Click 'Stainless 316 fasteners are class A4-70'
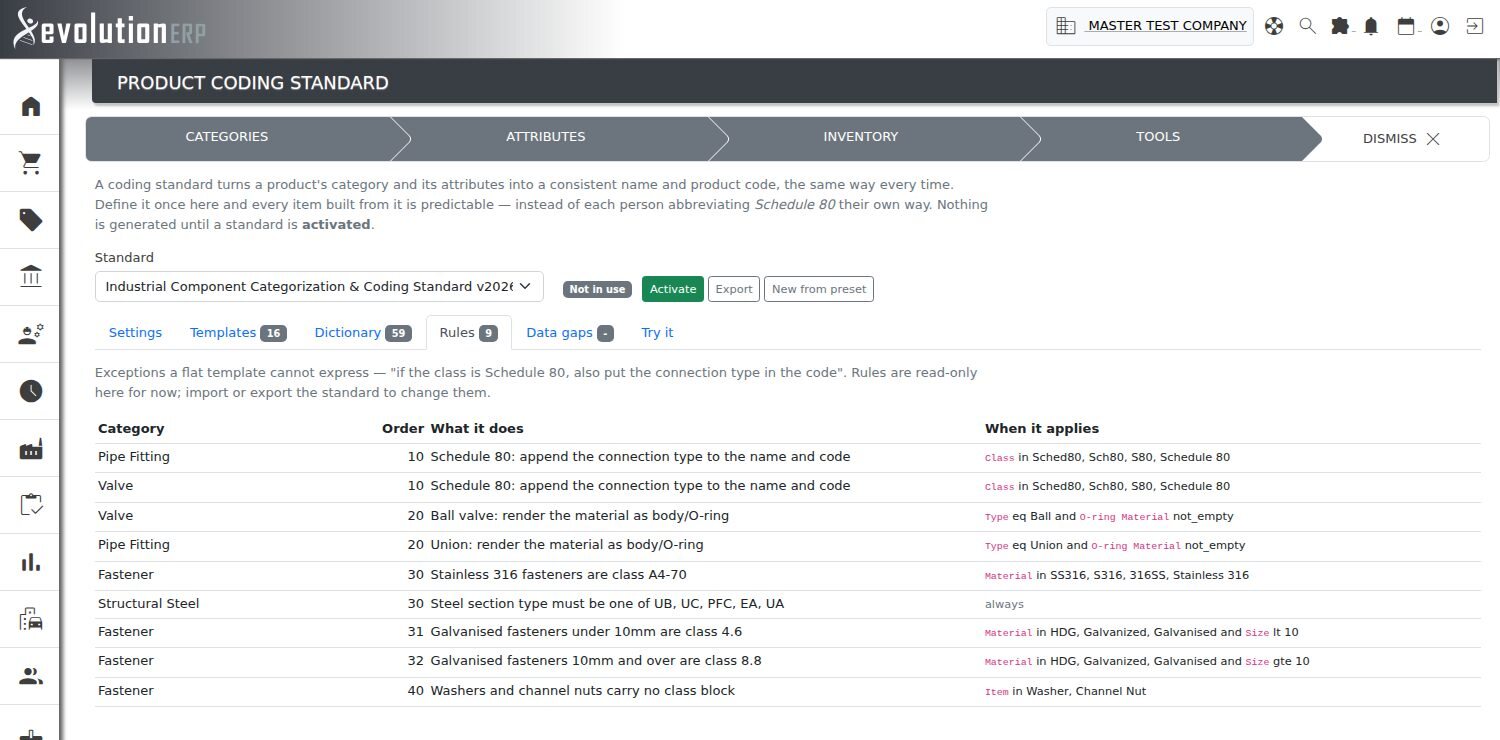The image size is (1500, 740). 558,575
